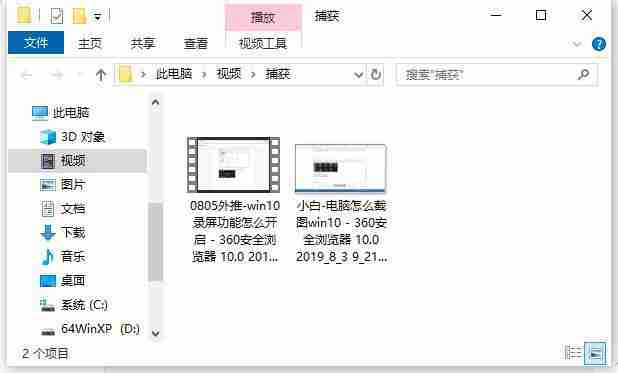Switch to the 共享 ribbon tab
Viewport: 618px width, 373px height.
(x=143, y=43)
